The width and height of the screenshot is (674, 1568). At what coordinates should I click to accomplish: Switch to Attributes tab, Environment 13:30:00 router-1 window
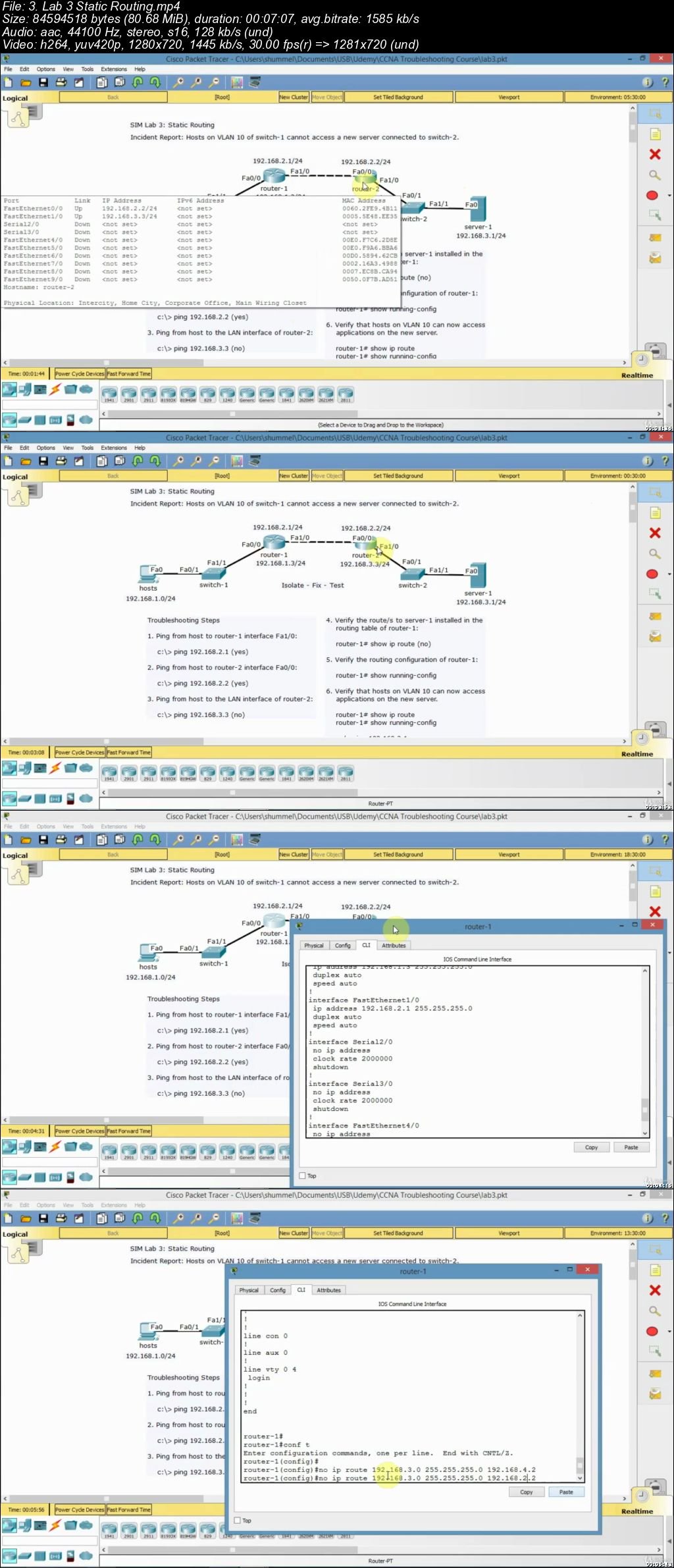pyautogui.click(x=329, y=1290)
